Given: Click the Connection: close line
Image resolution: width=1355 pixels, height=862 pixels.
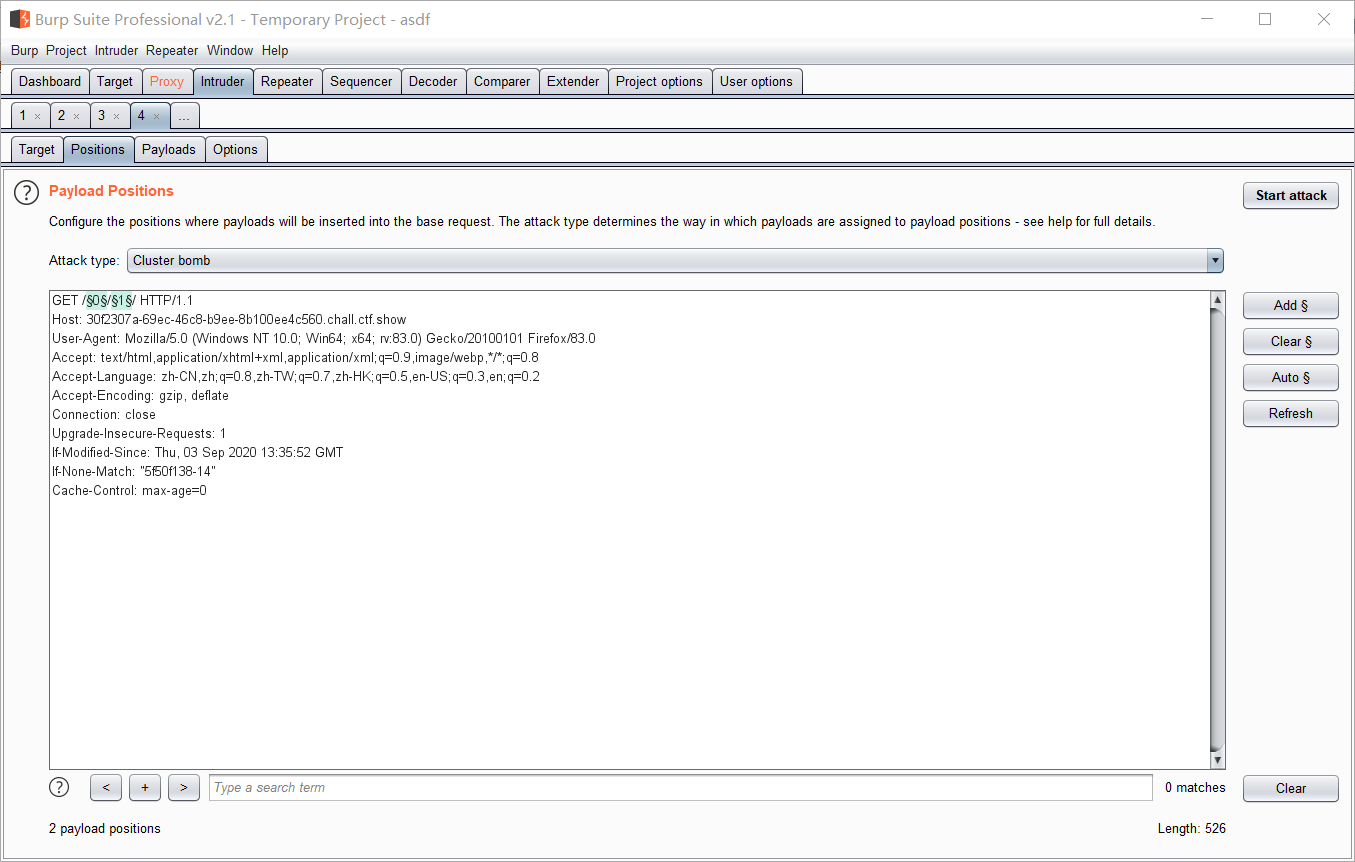Looking at the screenshot, I should [104, 415].
